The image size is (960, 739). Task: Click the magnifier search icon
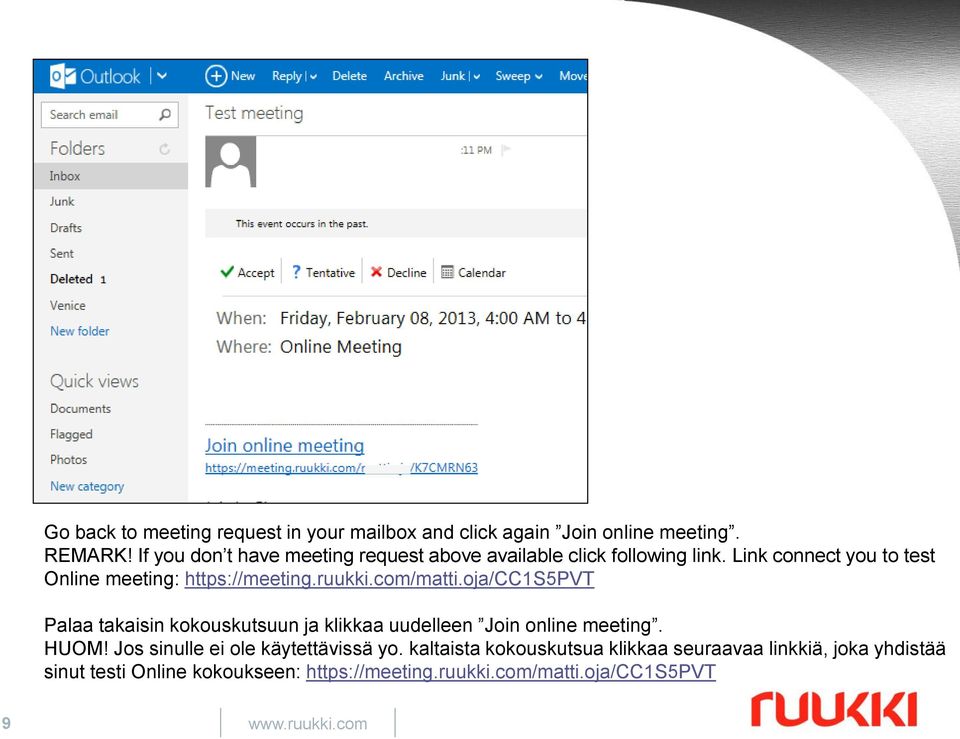point(165,114)
